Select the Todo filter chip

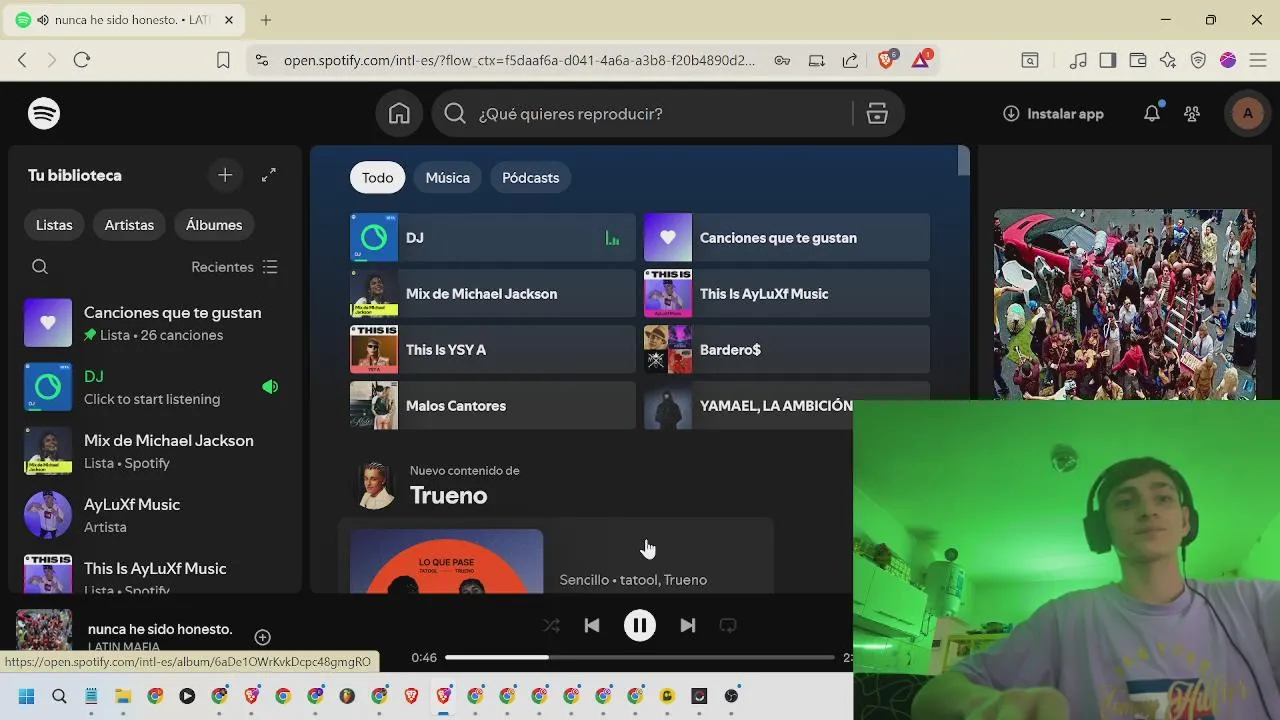(x=377, y=178)
